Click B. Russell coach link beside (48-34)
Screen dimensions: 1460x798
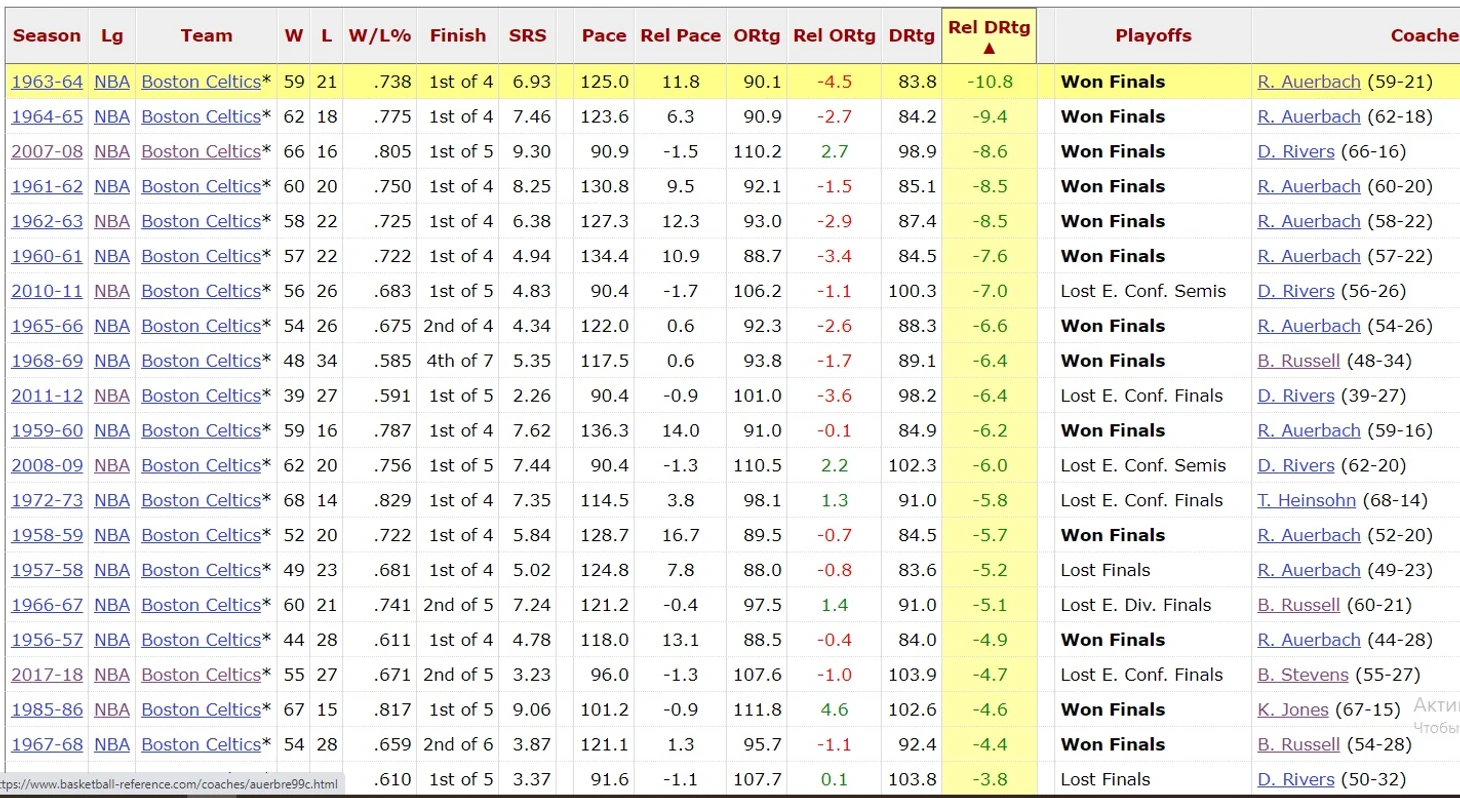coord(1299,361)
